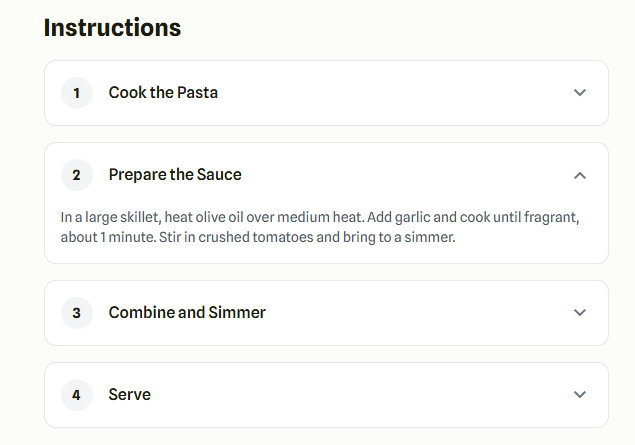Click the "Serve" step title
The image size is (635, 445).
click(130, 395)
